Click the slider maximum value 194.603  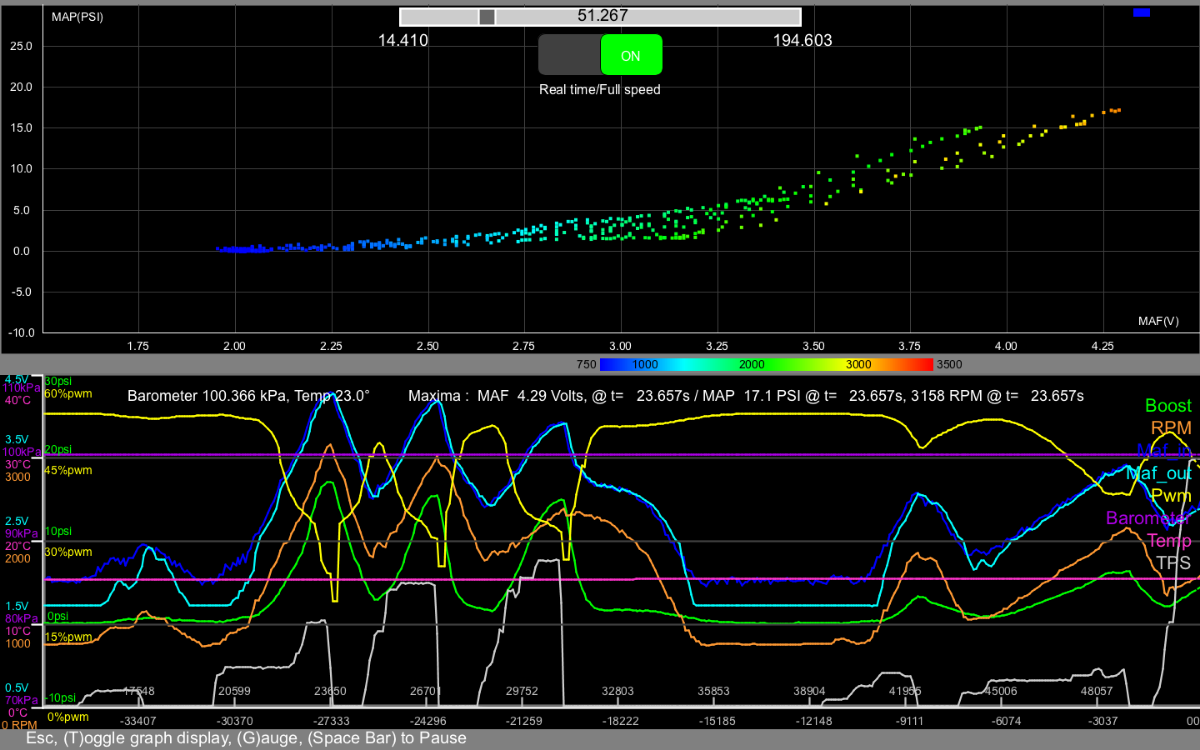click(803, 41)
